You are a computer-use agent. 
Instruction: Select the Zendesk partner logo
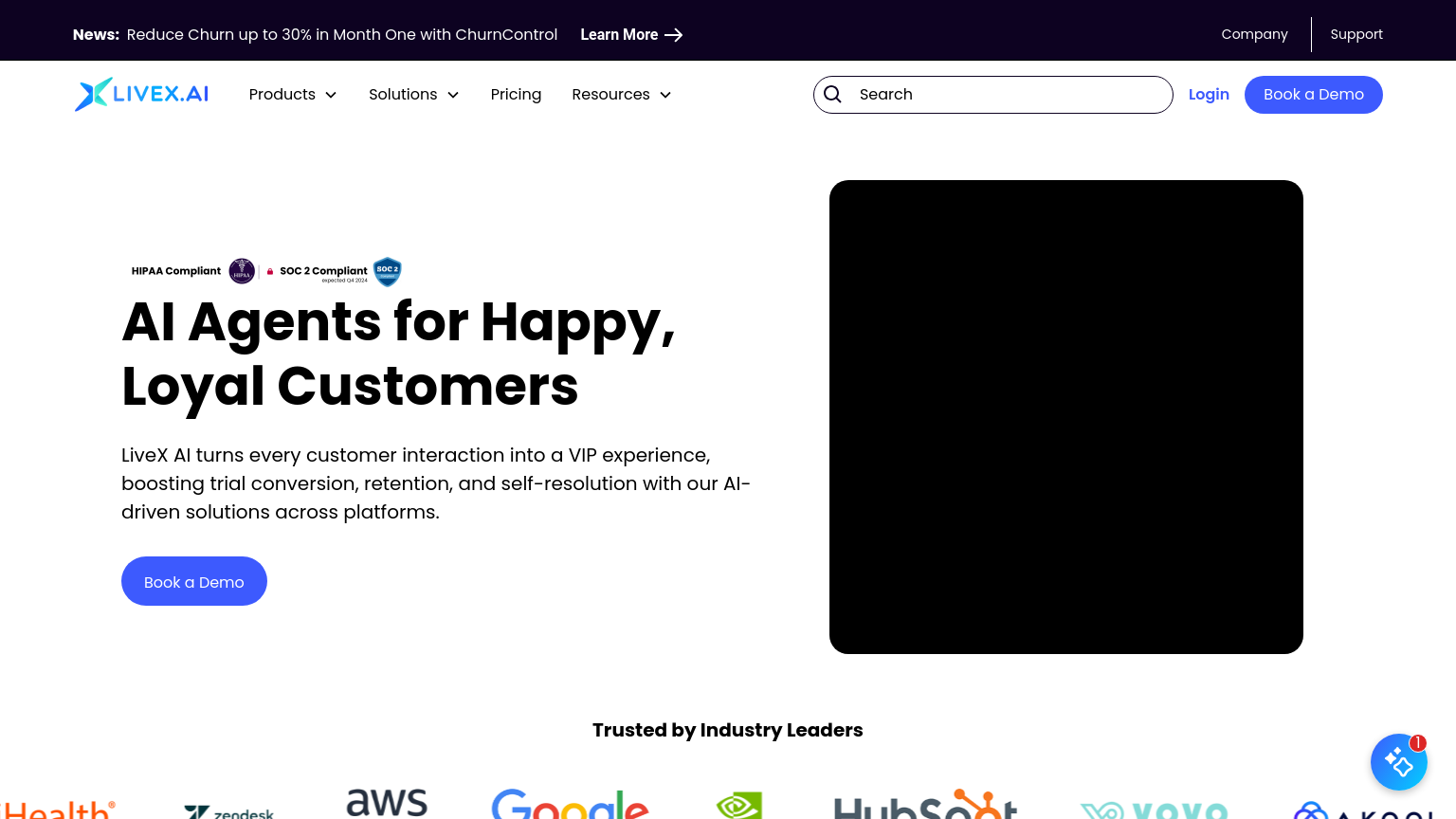(229, 810)
